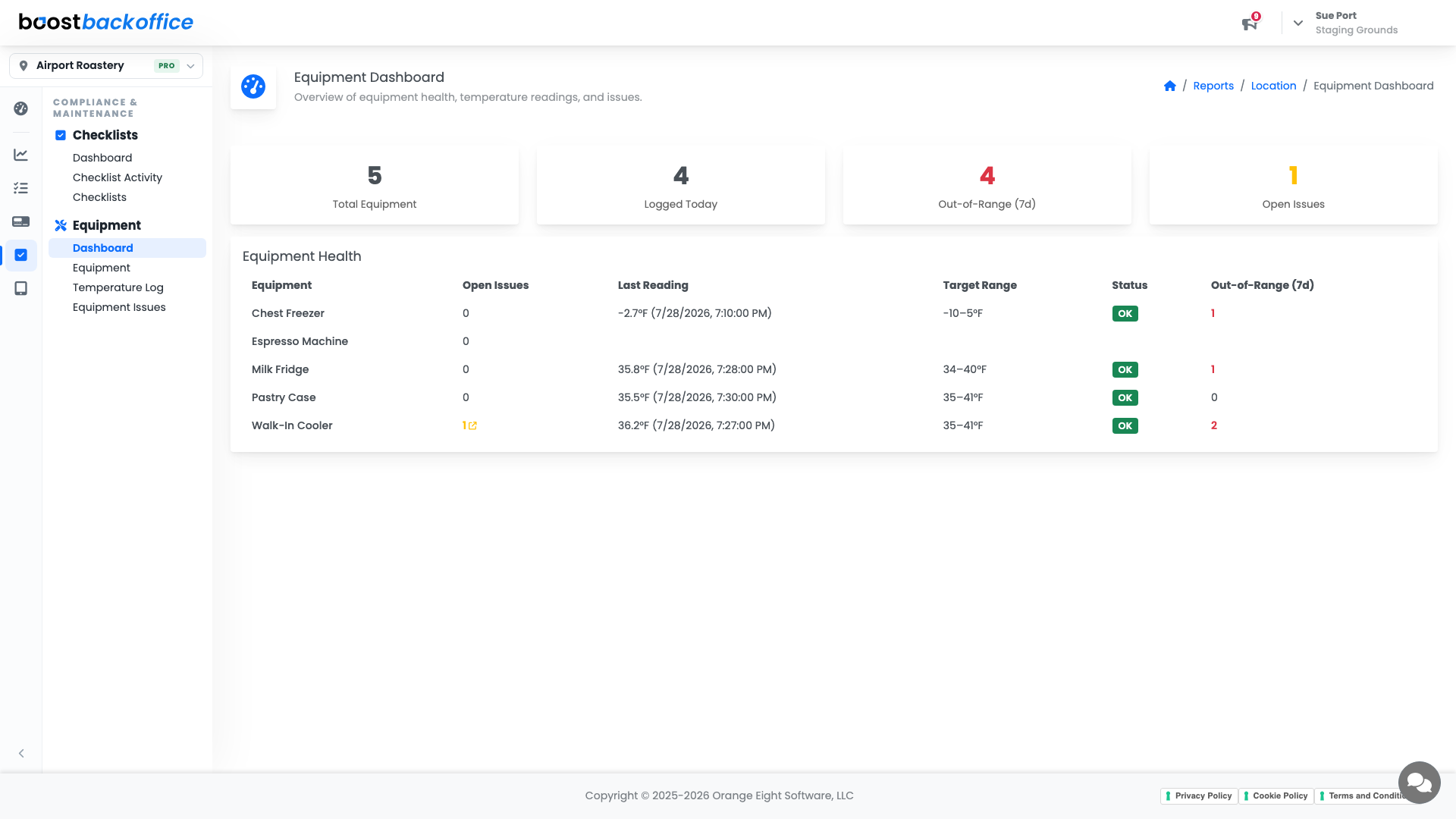The width and height of the screenshot is (1456, 819).
Task: Open the task list icon in sidebar rail
Action: click(x=21, y=188)
